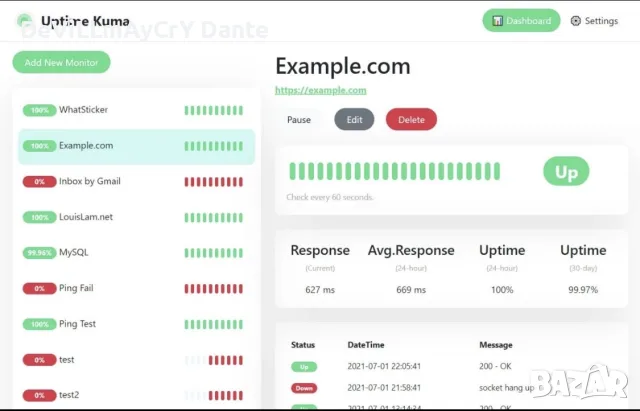640x411 pixels.
Task: Select the test monitor row
Action: [136, 360]
